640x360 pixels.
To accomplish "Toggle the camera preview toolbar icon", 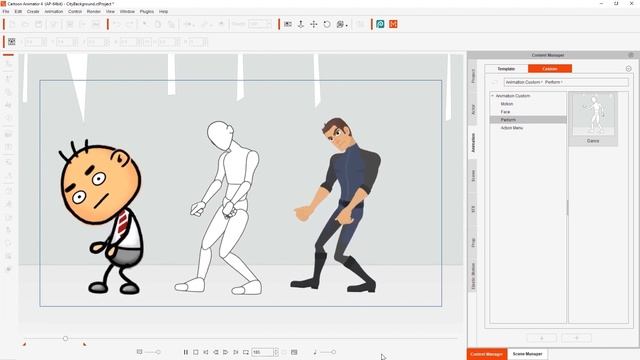I will pos(288,24).
